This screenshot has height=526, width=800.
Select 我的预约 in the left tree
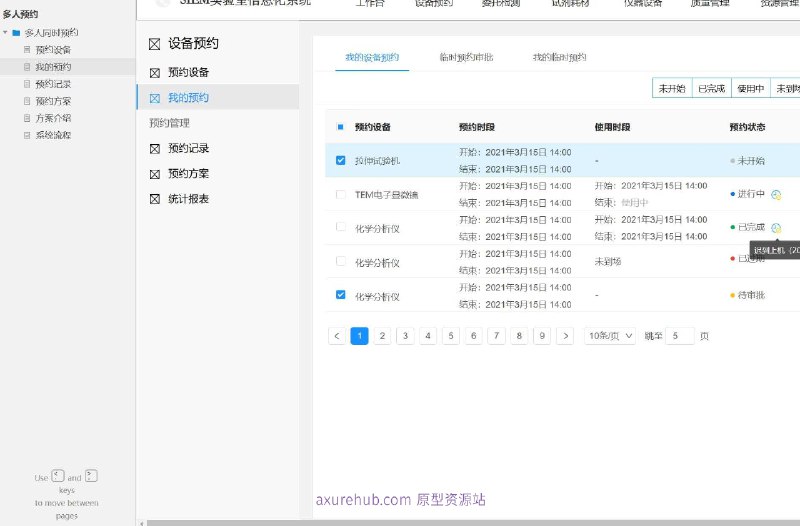(x=53, y=67)
